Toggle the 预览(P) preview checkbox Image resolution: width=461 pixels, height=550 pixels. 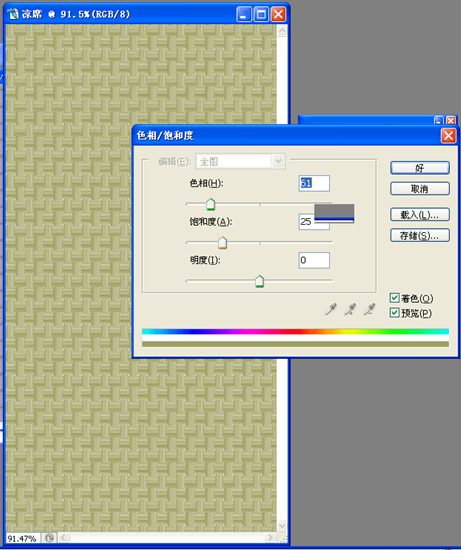tap(394, 313)
